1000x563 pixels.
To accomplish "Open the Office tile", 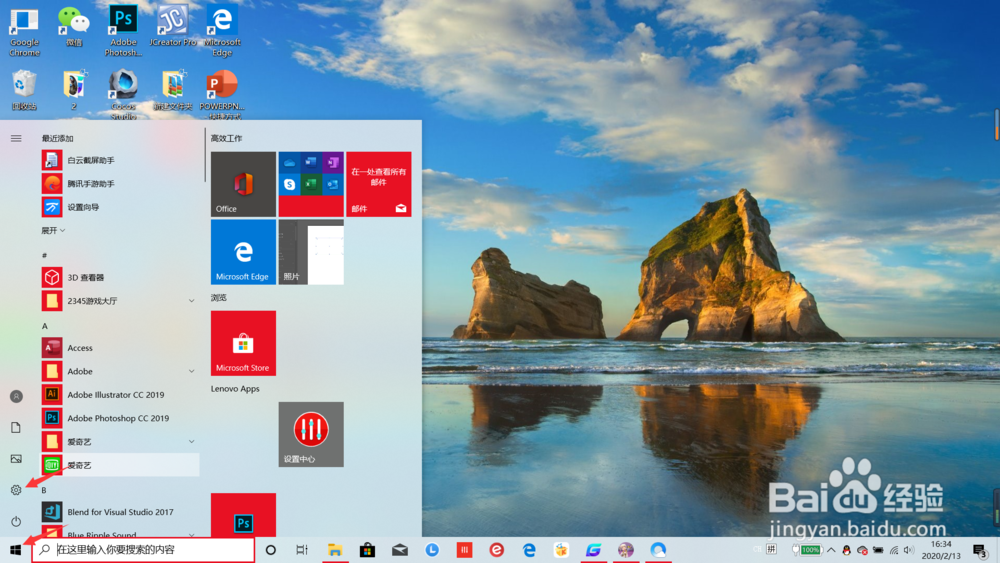I will coord(243,184).
